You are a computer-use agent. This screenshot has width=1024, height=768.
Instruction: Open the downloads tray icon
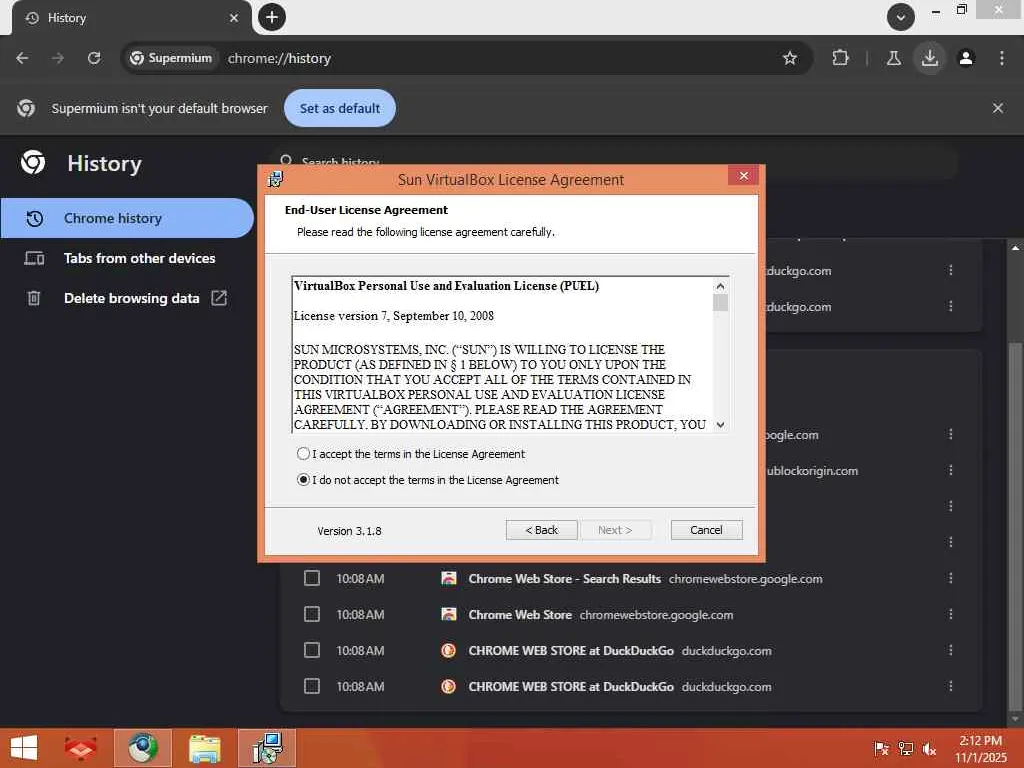click(x=929, y=58)
